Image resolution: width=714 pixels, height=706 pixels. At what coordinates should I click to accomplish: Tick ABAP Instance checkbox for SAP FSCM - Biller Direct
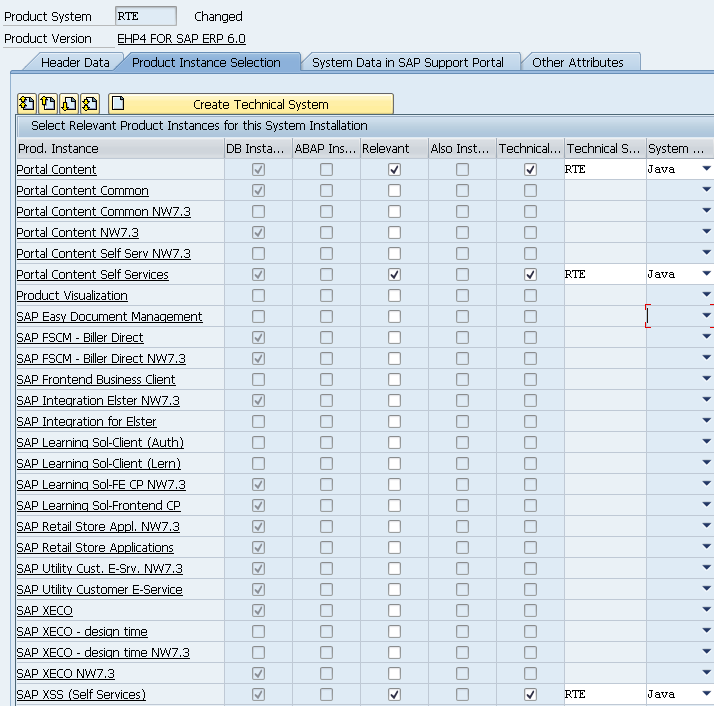(x=326, y=338)
